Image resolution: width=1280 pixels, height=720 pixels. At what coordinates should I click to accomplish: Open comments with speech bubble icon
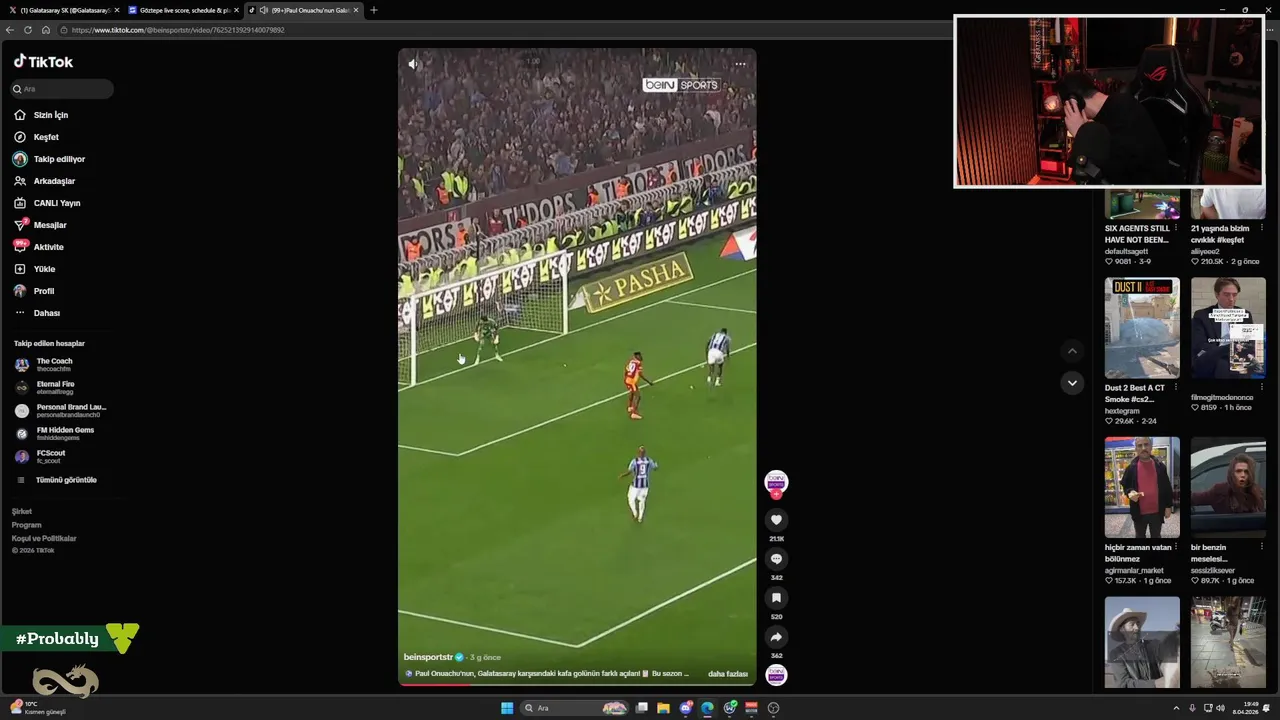pyautogui.click(x=776, y=559)
